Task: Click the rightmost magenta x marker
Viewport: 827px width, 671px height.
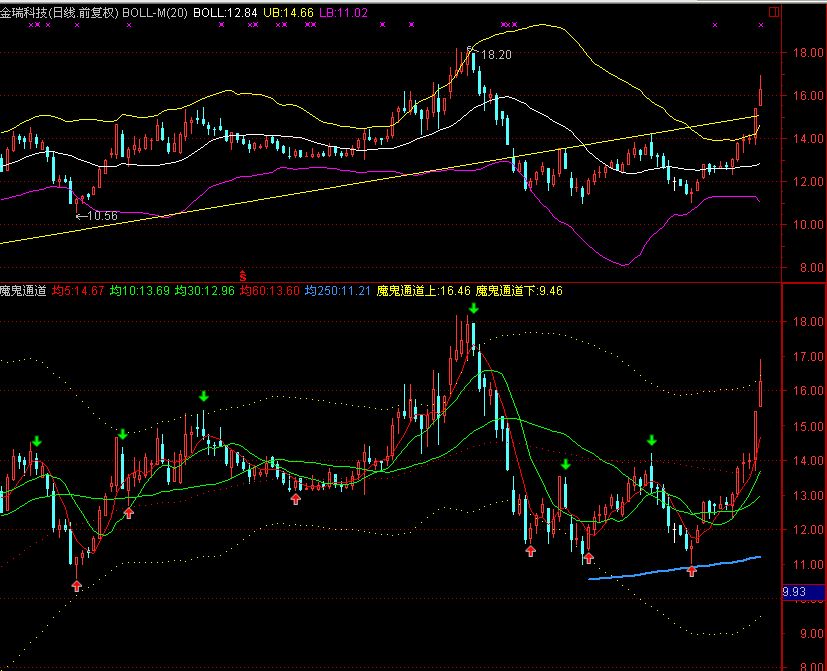Action: 761,25
